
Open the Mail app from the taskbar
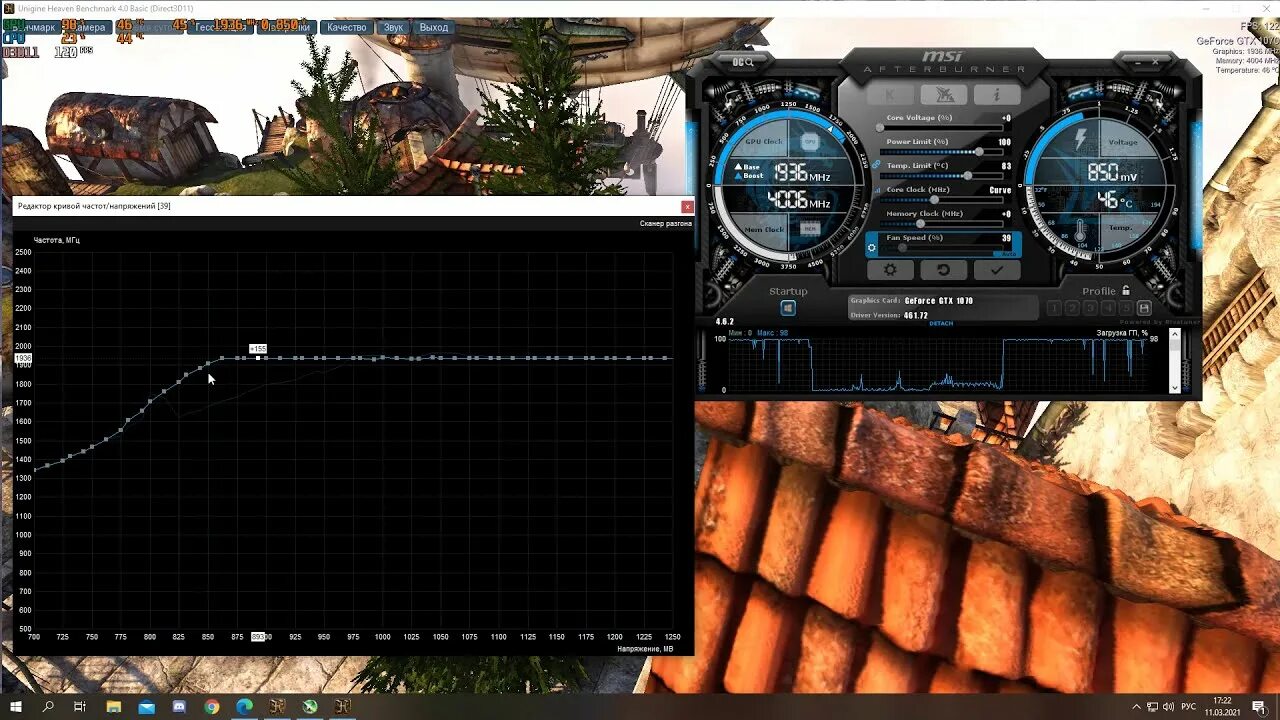[147, 707]
